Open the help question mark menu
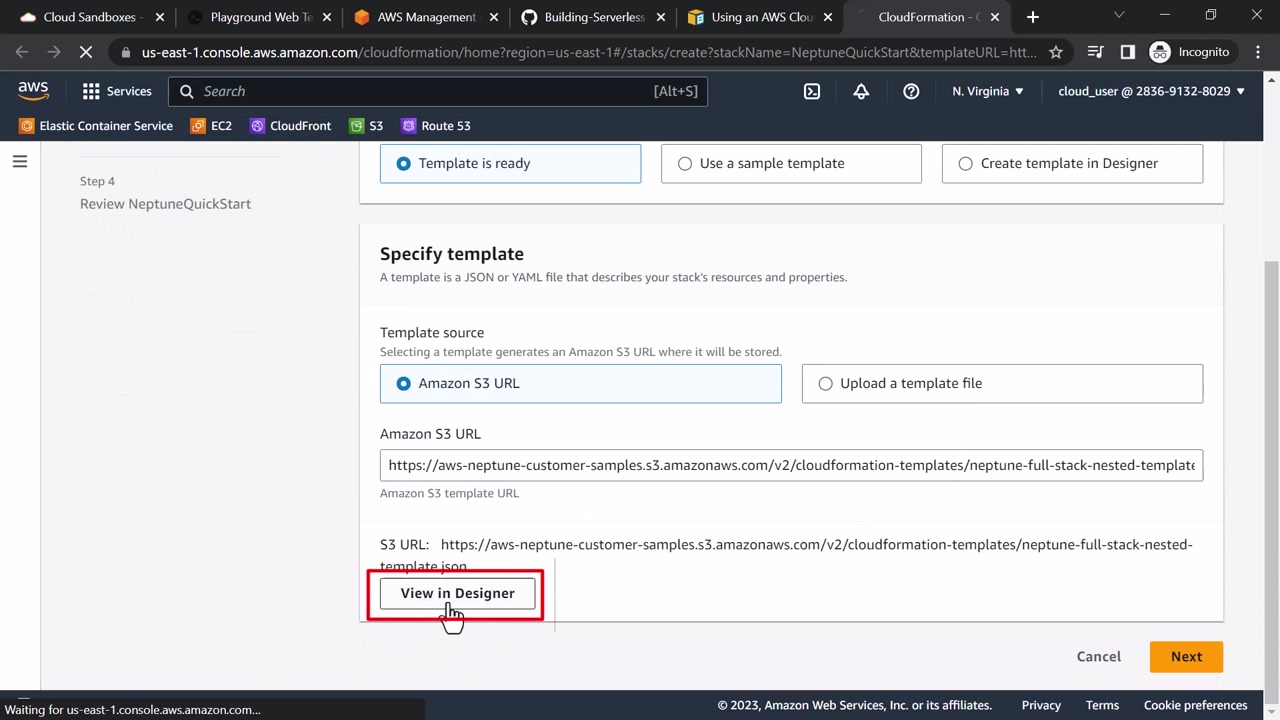 coord(911,91)
